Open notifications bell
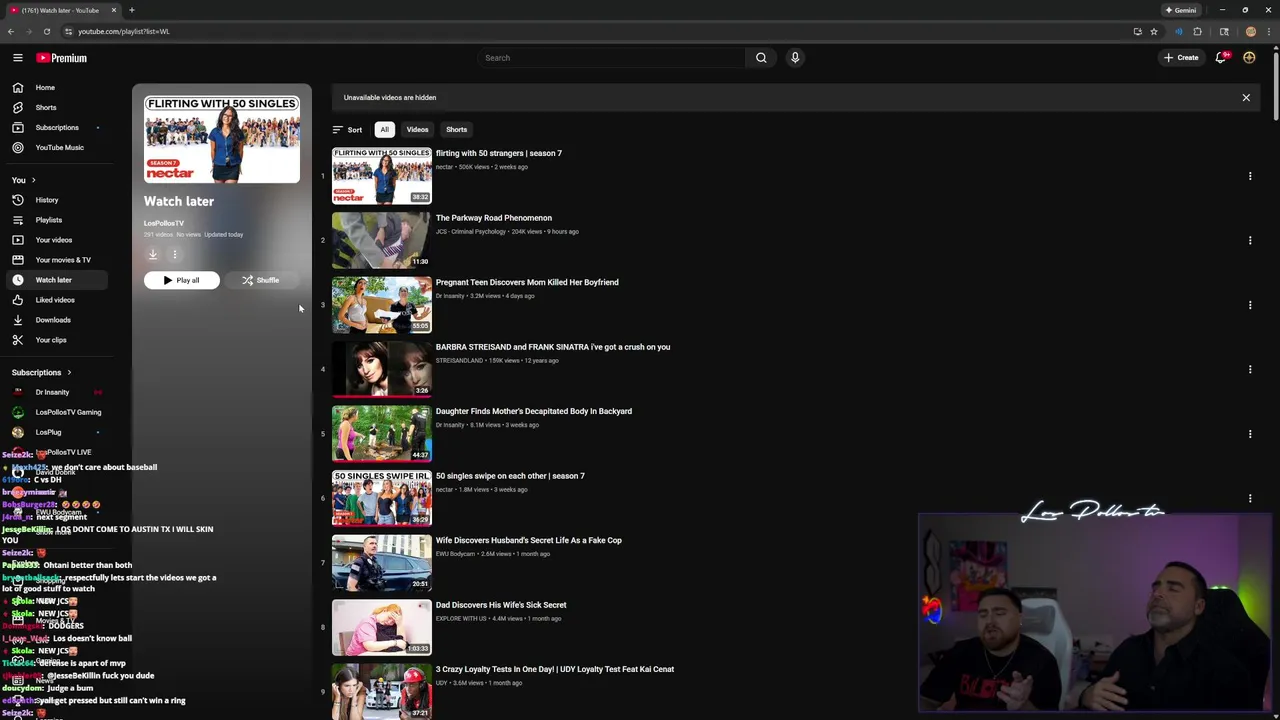 pos(1220,58)
